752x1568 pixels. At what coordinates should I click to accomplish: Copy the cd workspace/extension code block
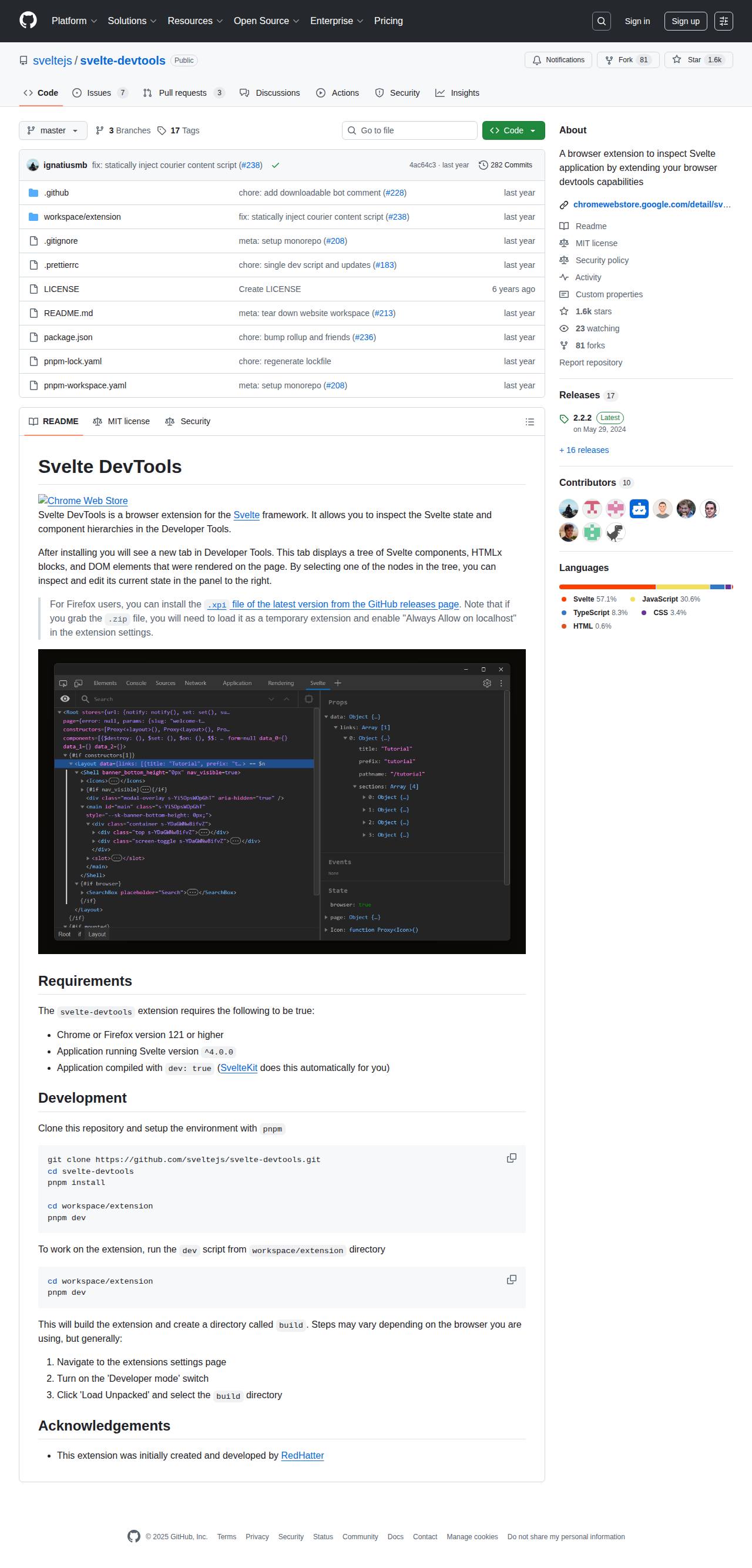click(x=512, y=1280)
